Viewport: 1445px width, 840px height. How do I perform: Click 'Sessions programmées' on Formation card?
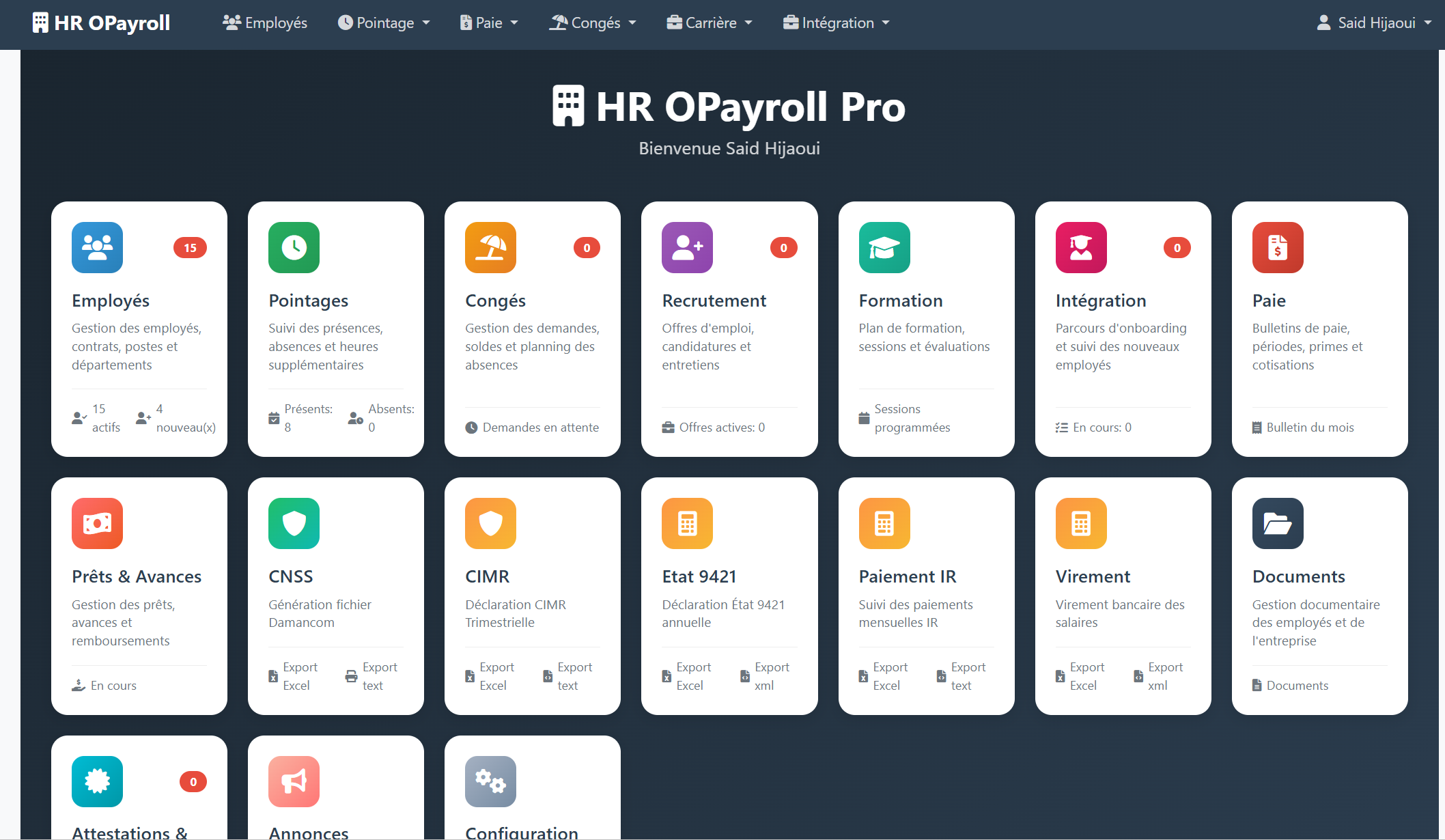click(x=904, y=418)
